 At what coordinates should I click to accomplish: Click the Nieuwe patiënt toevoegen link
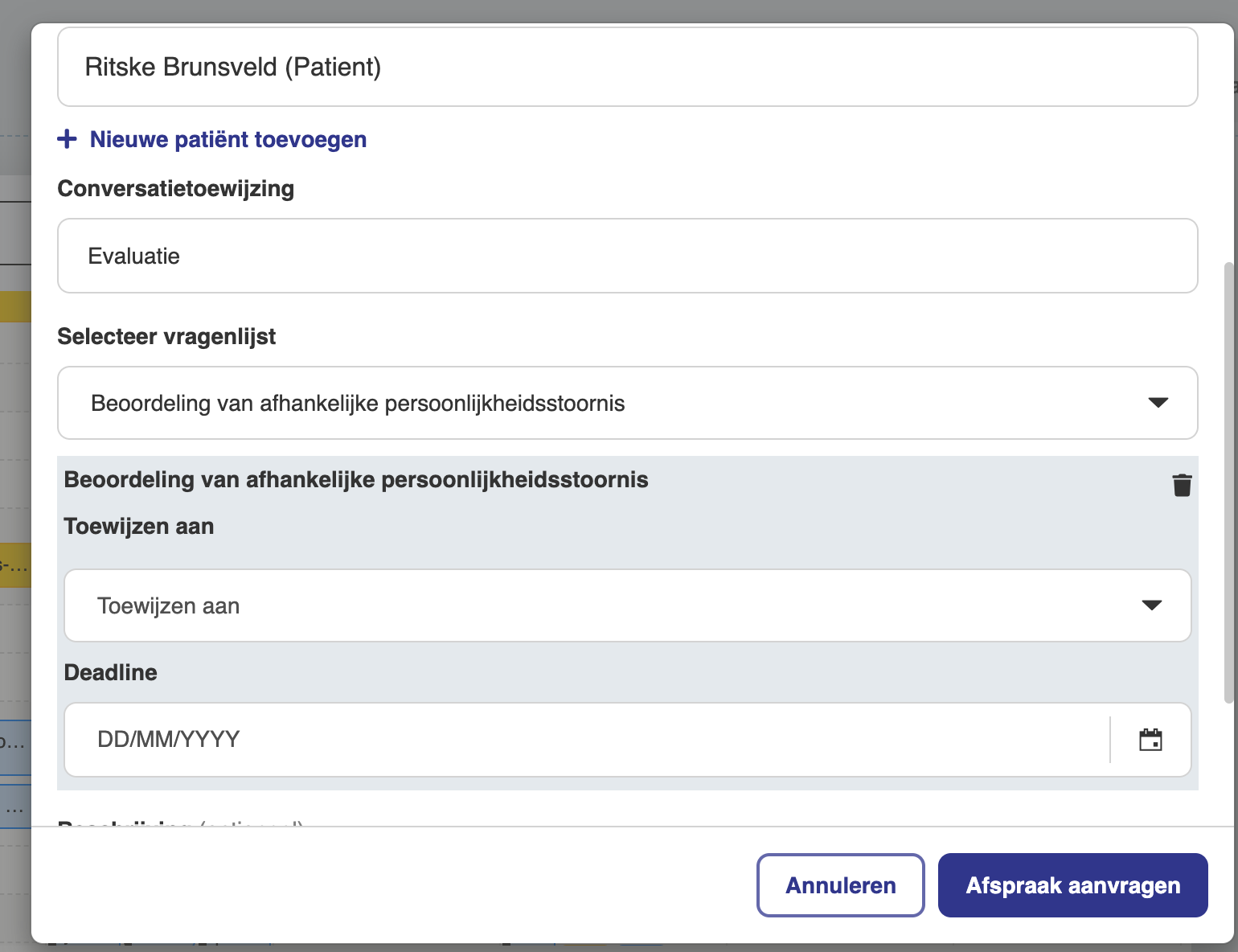(x=228, y=139)
